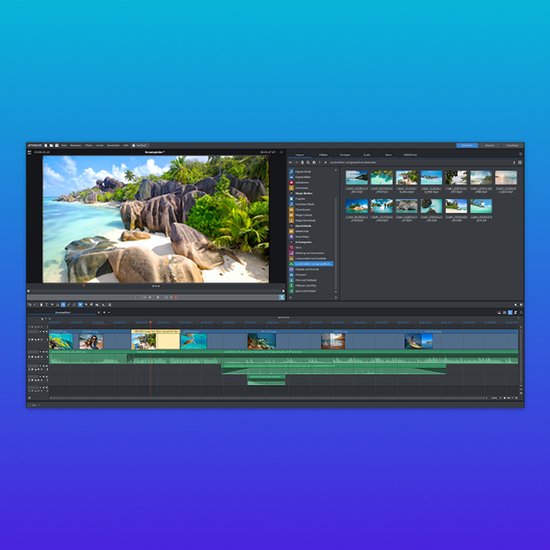
Task: Click the Media Pool forward arrow
Action: (296, 162)
